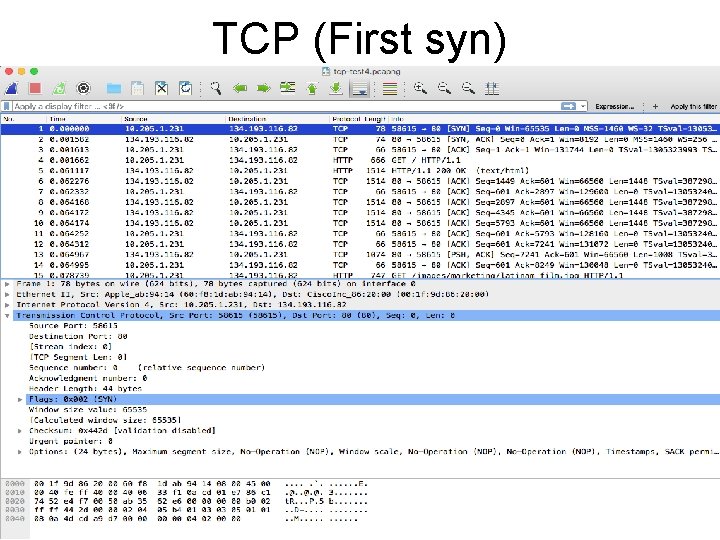Select the Acknowledgment number: 0 field
The image size is (720, 540).
(88, 378)
